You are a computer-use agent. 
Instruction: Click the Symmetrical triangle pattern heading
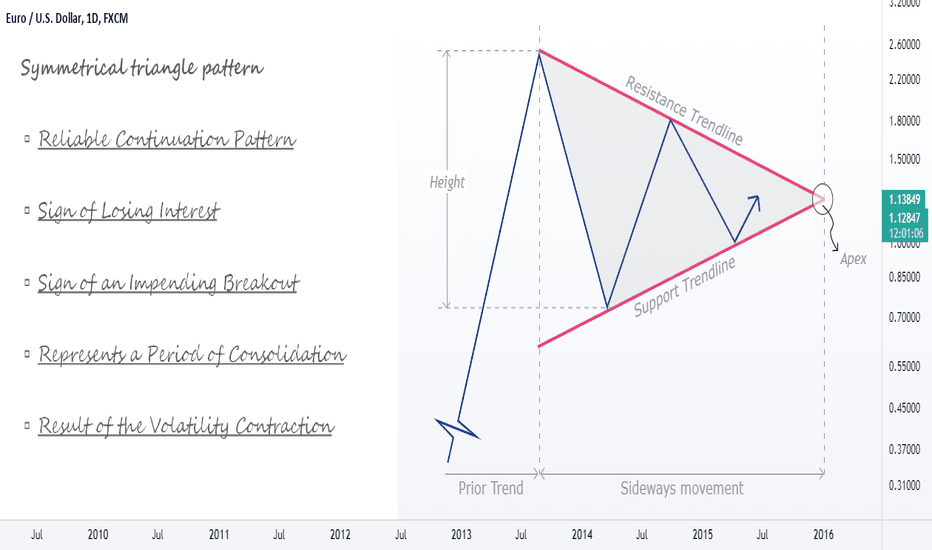click(x=141, y=68)
